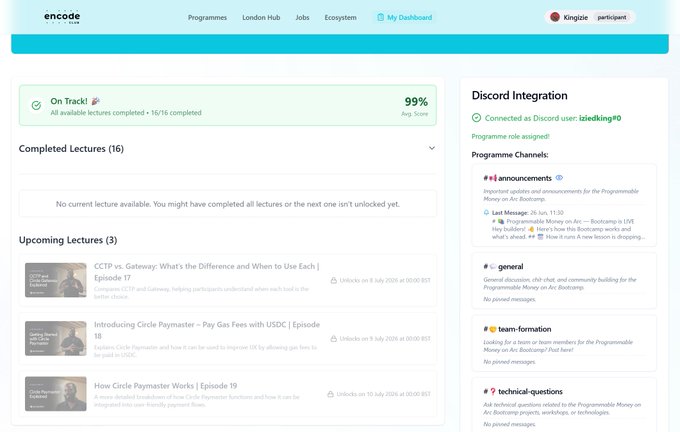Screen dimensions: 680x432
Task: Go to London Hub page
Action: pyautogui.click(x=261, y=18)
